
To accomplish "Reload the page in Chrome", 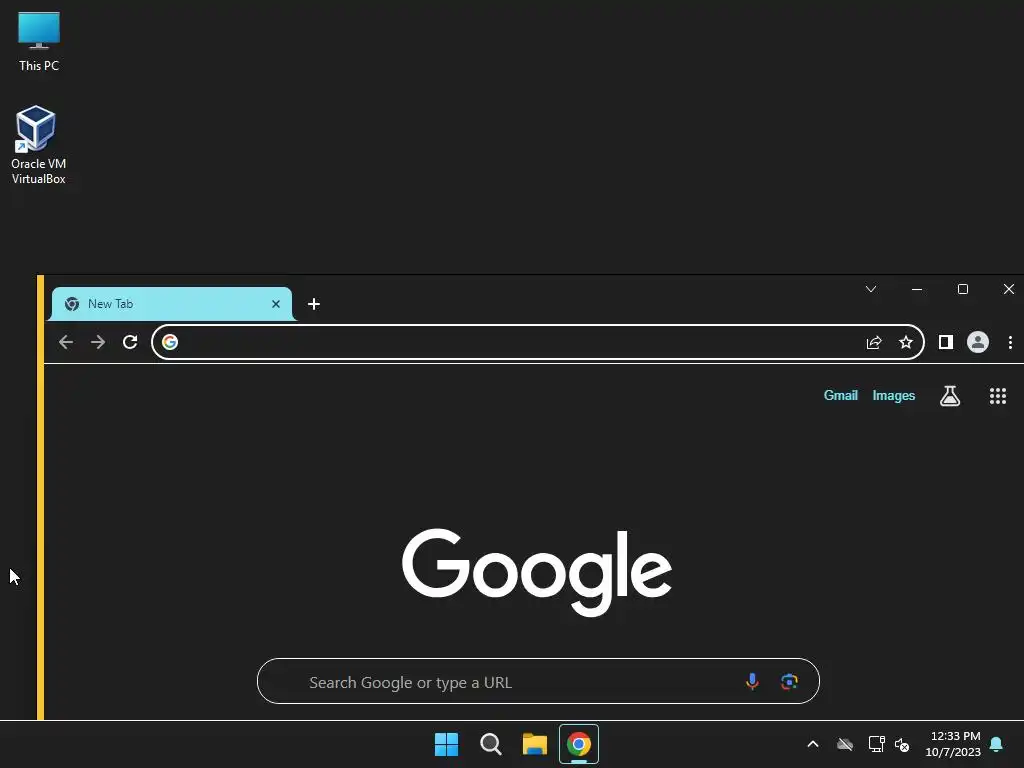I will (x=130, y=342).
